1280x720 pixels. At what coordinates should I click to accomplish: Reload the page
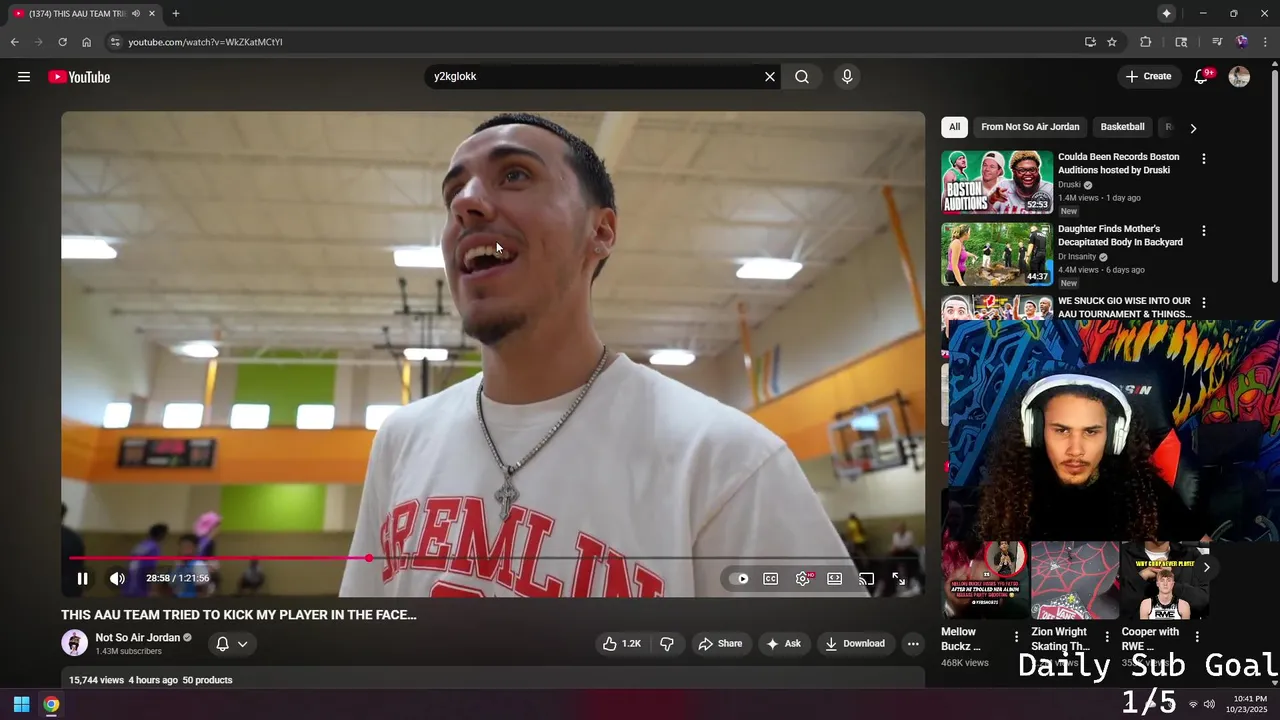[x=62, y=42]
